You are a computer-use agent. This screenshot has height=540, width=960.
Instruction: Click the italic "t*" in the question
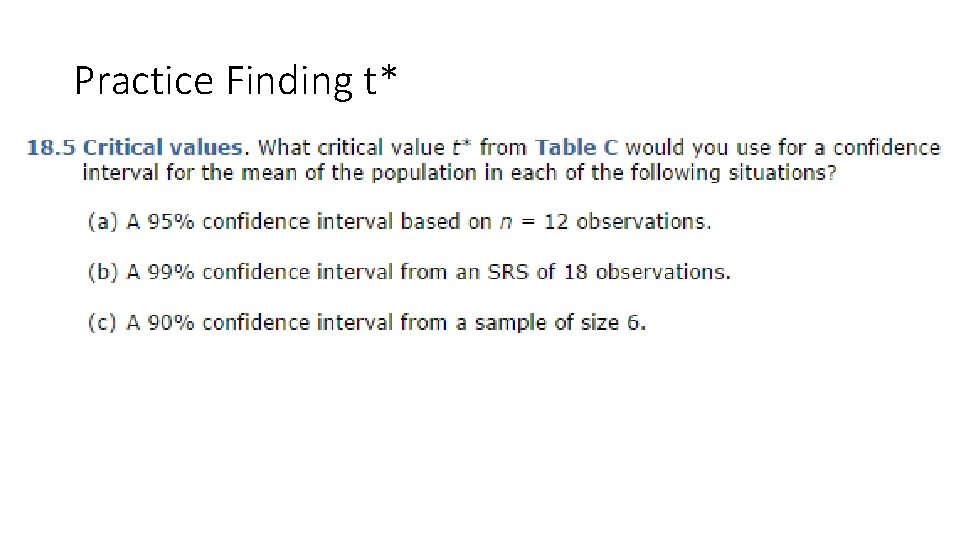point(461,147)
